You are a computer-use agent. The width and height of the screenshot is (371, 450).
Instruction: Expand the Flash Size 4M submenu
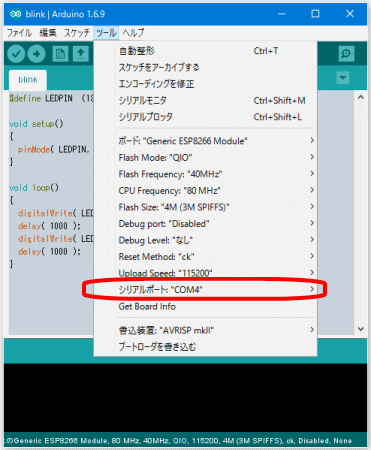pyautogui.click(x=205, y=207)
